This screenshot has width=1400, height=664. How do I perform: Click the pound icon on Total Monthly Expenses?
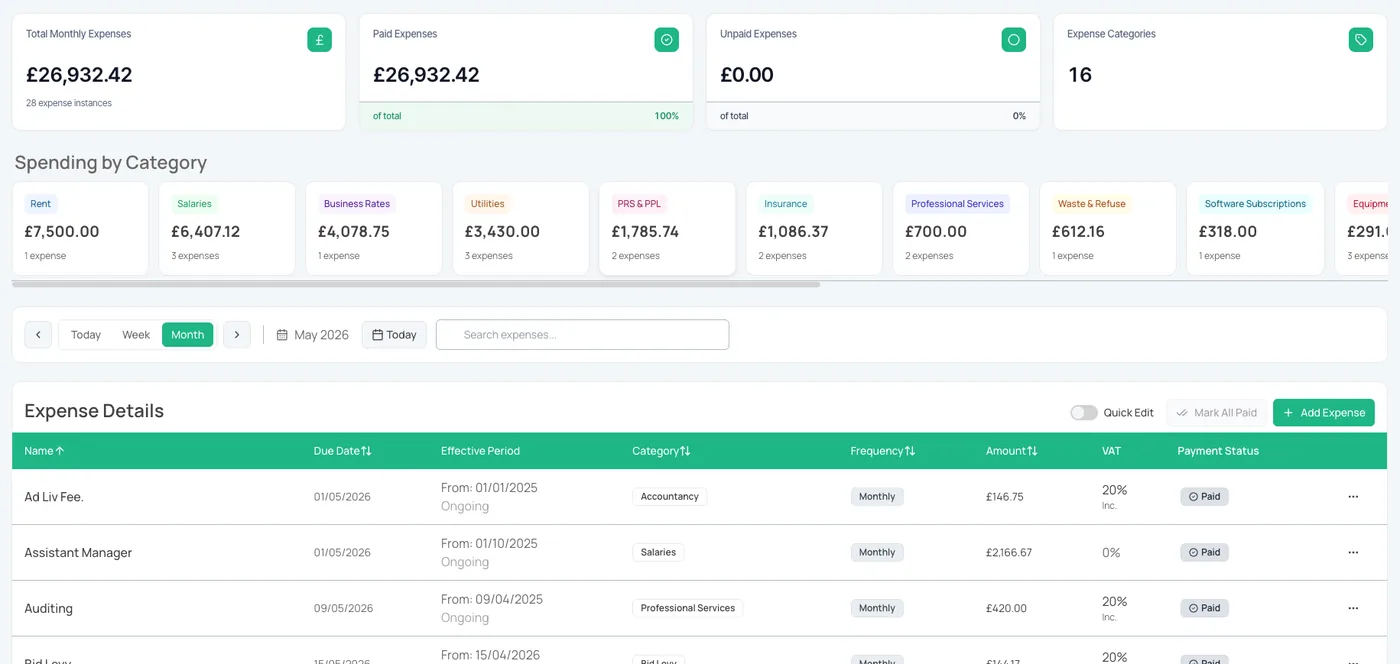click(319, 40)
